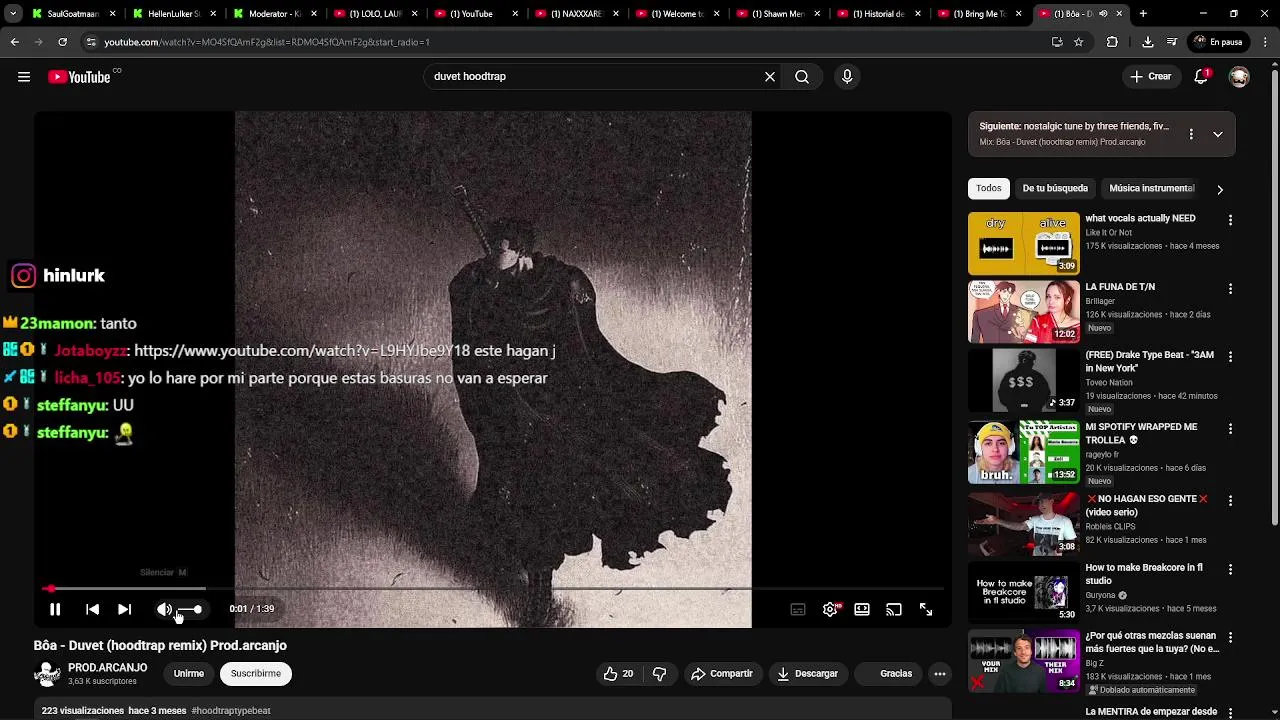The height and width of the screenshot is (720, 1280).
Task: Like the video with thumbs-up
Action: tap(618, 674)
